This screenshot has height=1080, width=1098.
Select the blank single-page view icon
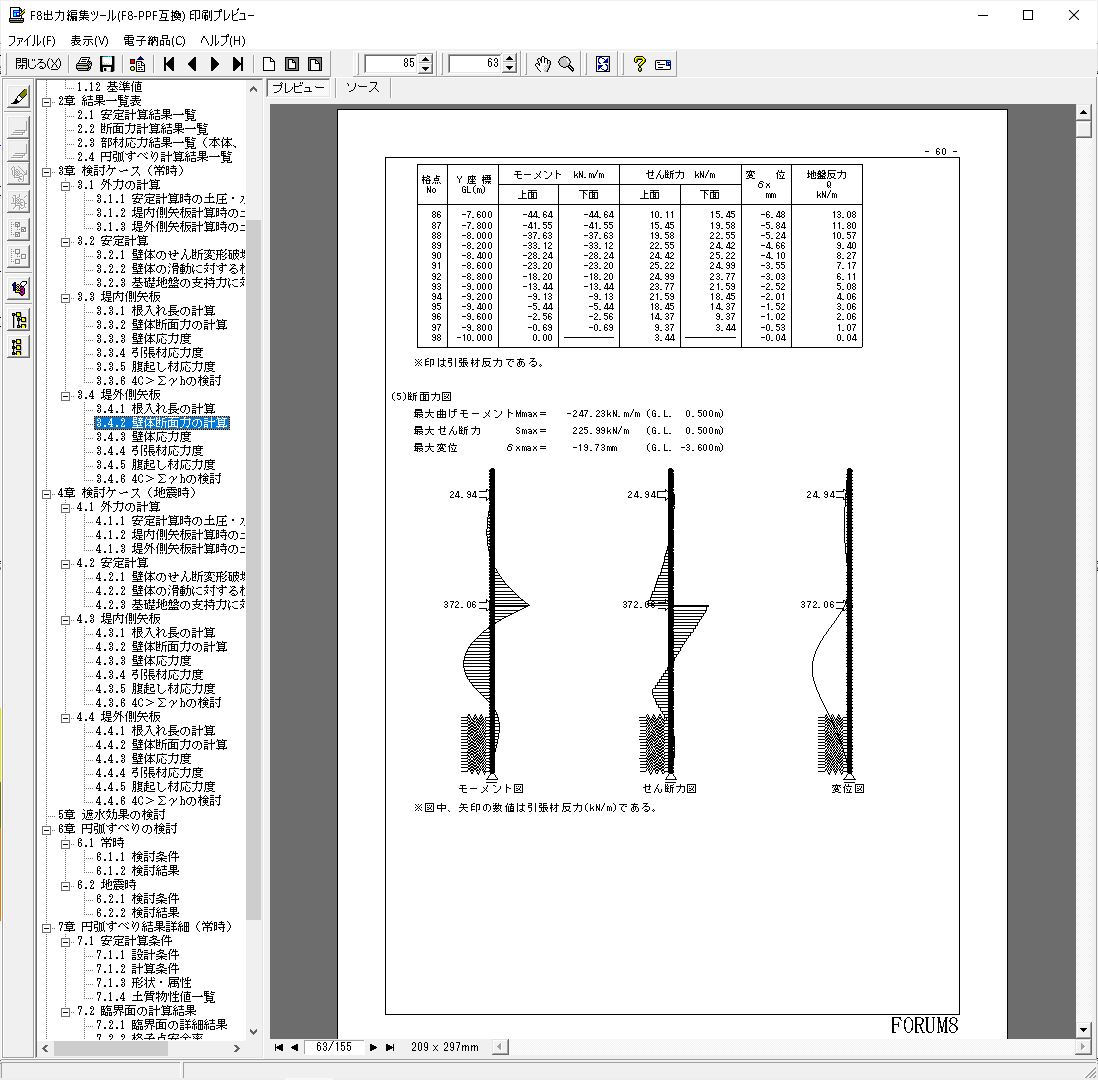click(269, 64)
